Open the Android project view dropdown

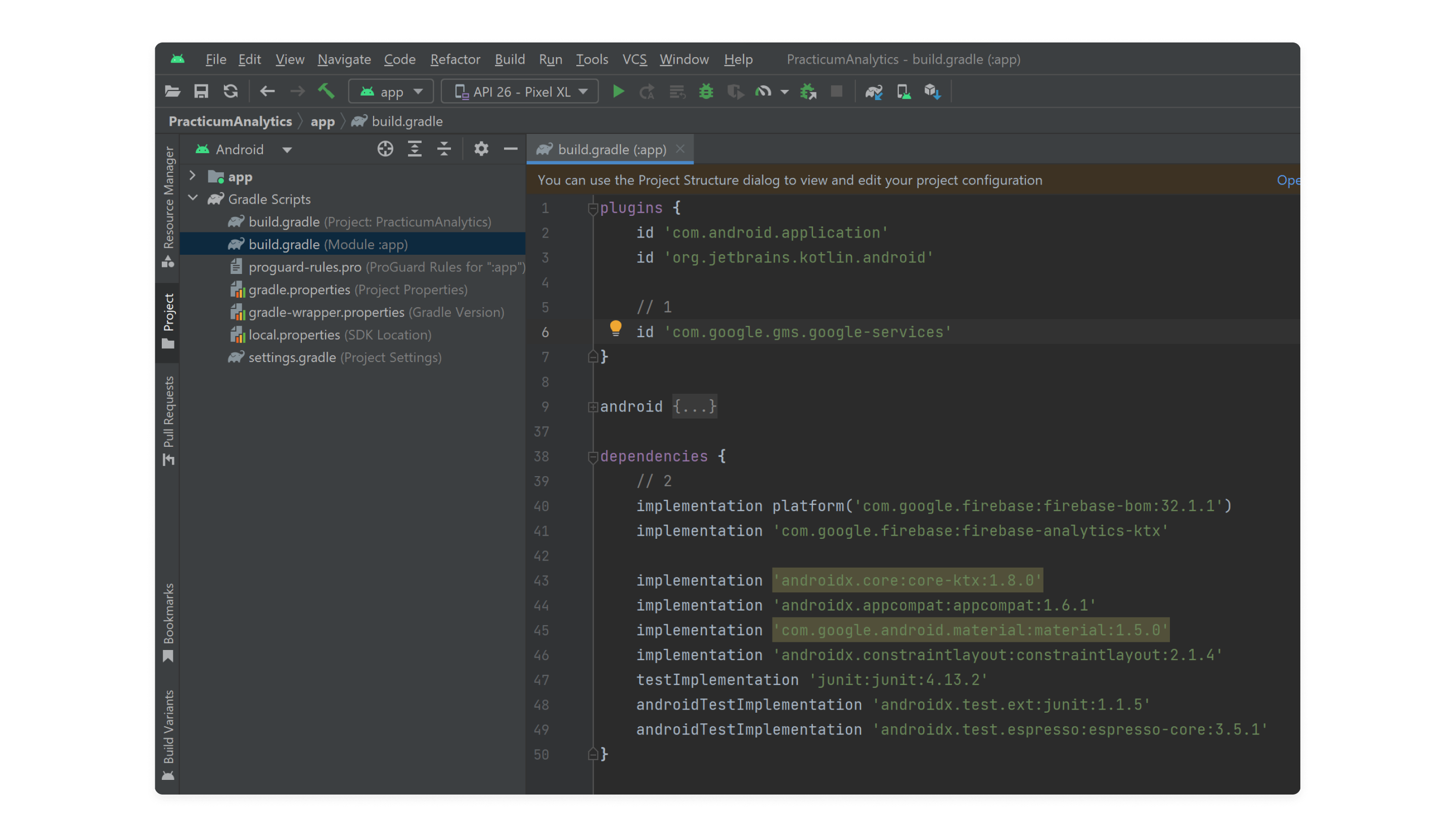(x=244, y=150)
